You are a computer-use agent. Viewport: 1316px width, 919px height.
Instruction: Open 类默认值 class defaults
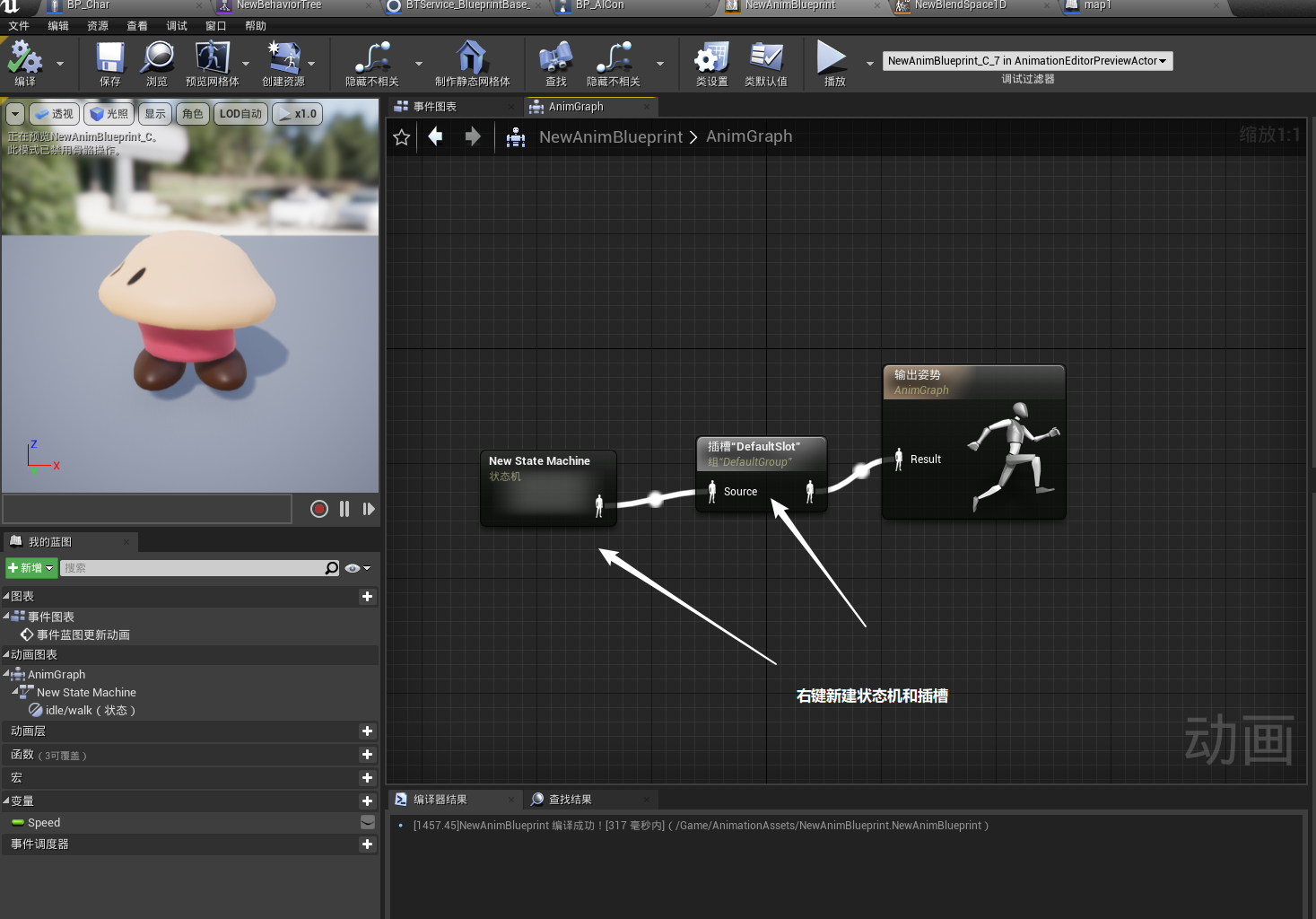click(766, 64)
